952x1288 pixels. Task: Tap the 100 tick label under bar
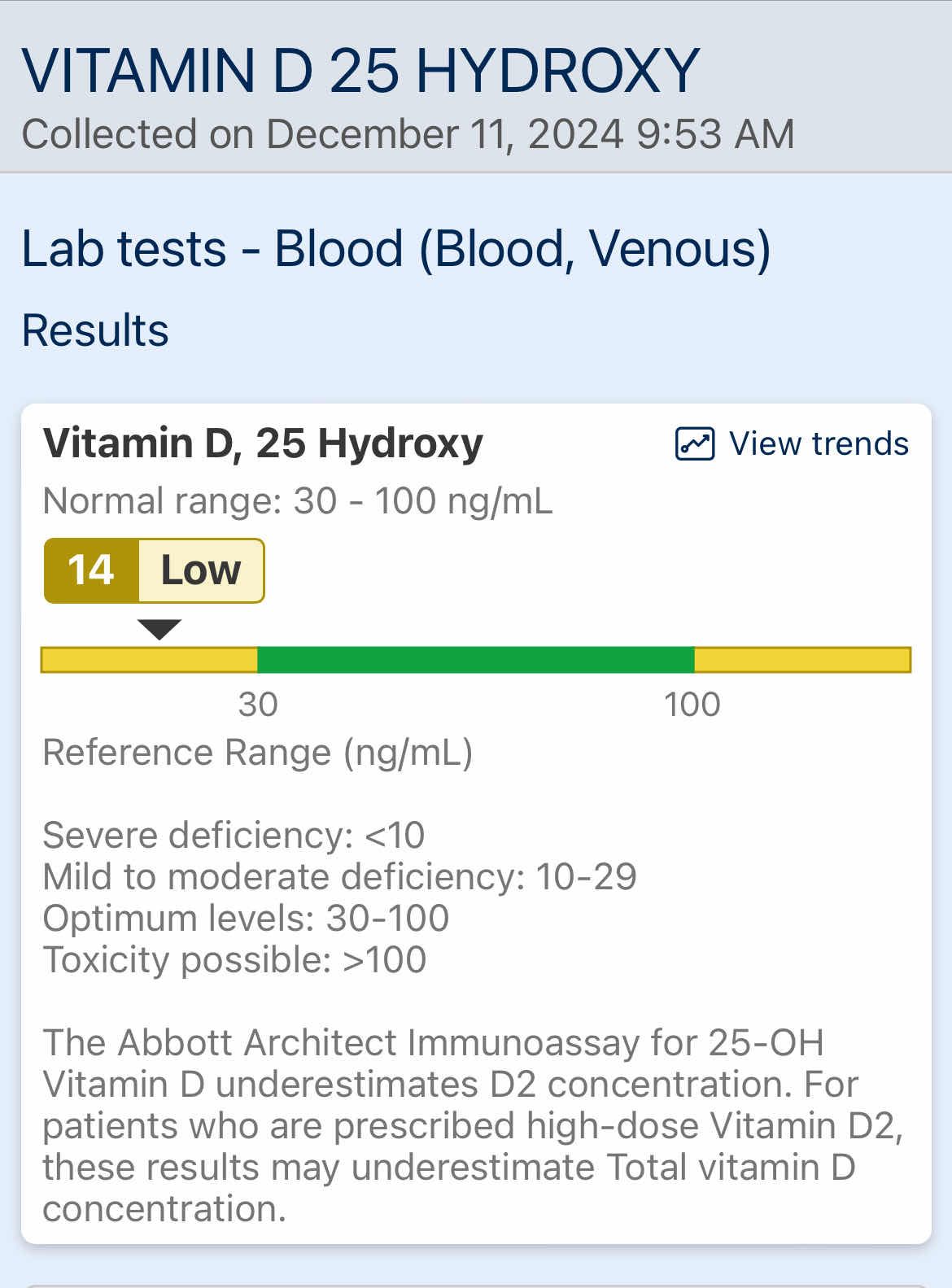click(692, 705)
